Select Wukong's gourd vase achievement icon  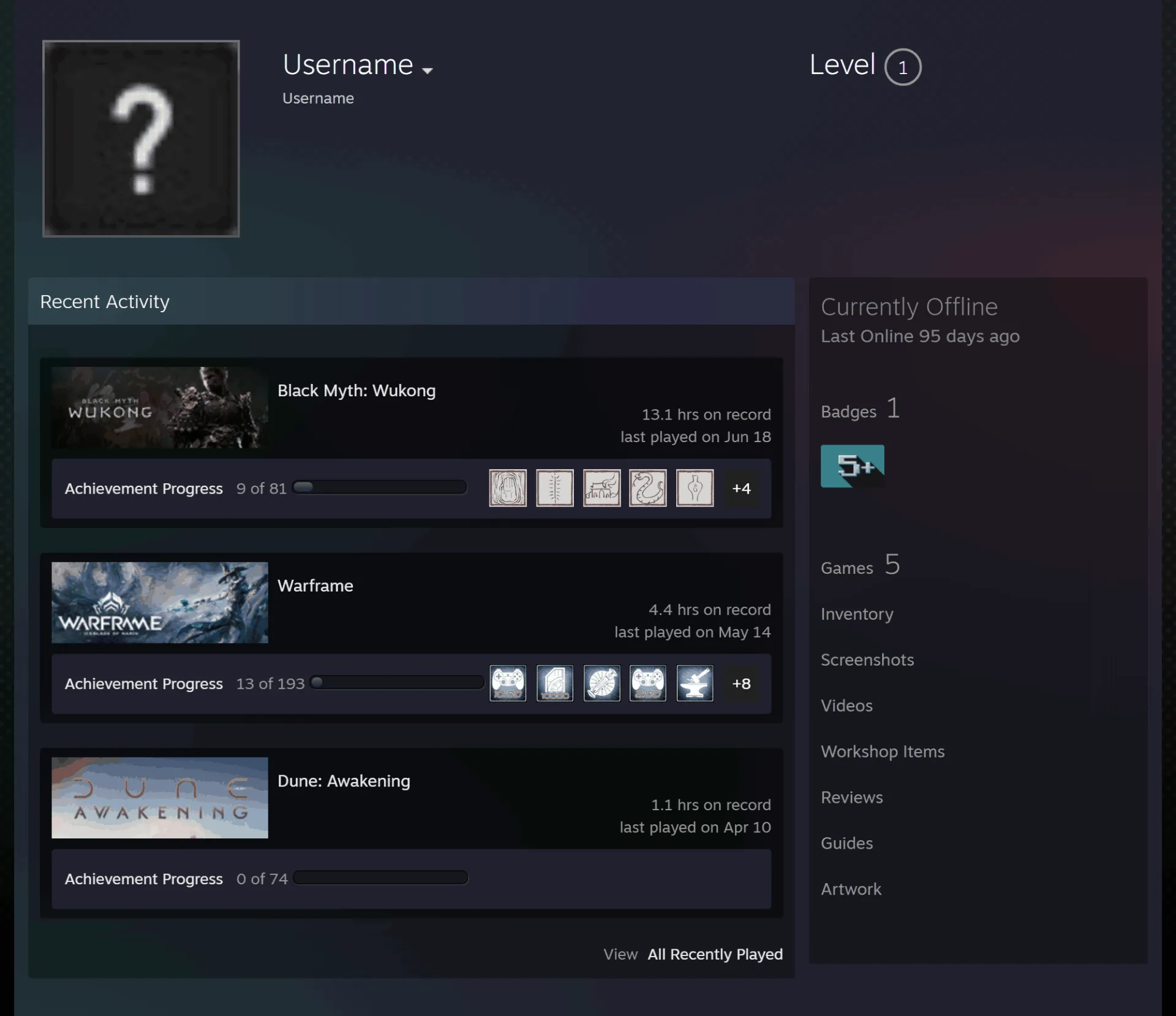[695, 488]
